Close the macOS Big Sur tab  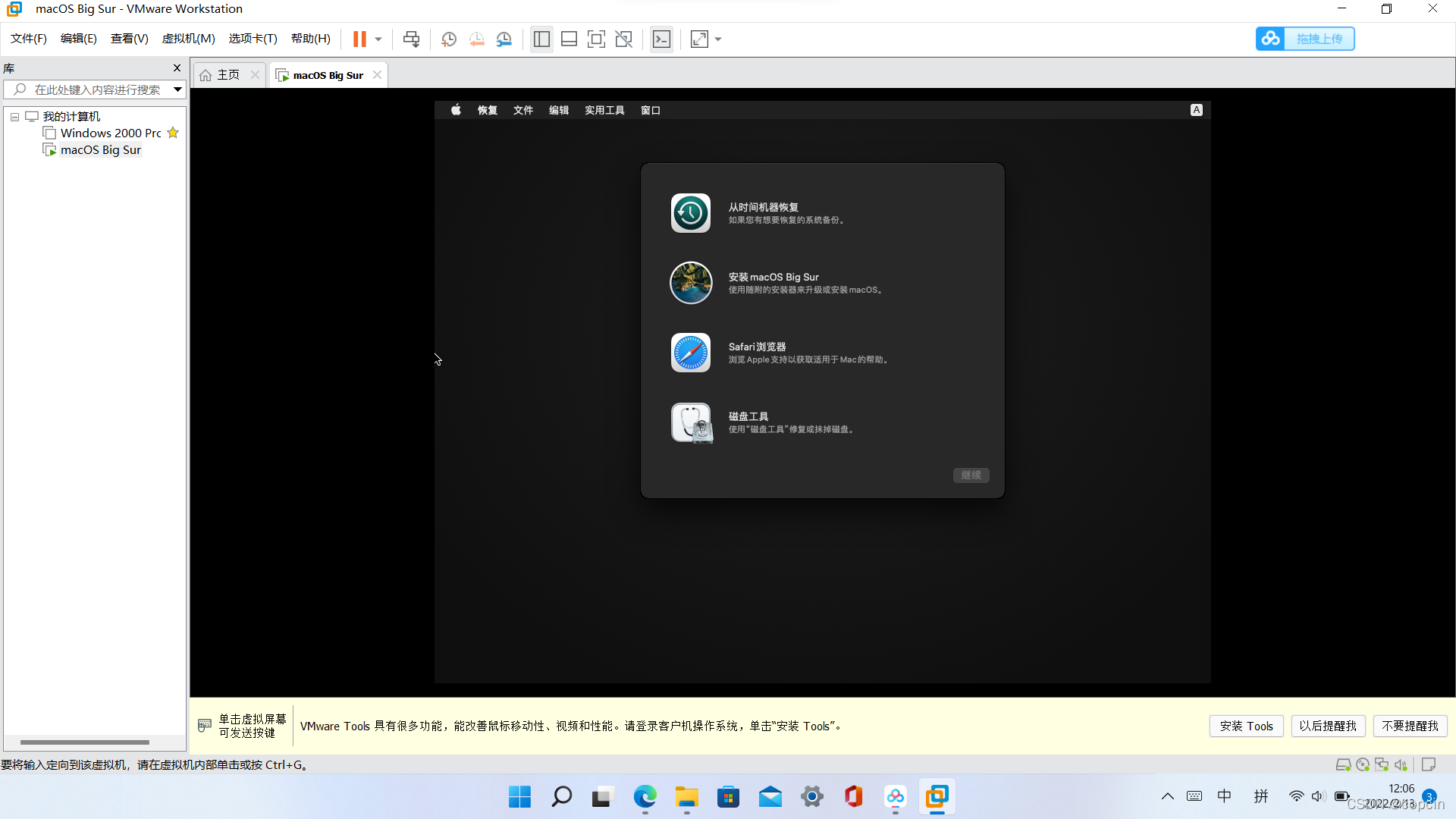point(377,74)
